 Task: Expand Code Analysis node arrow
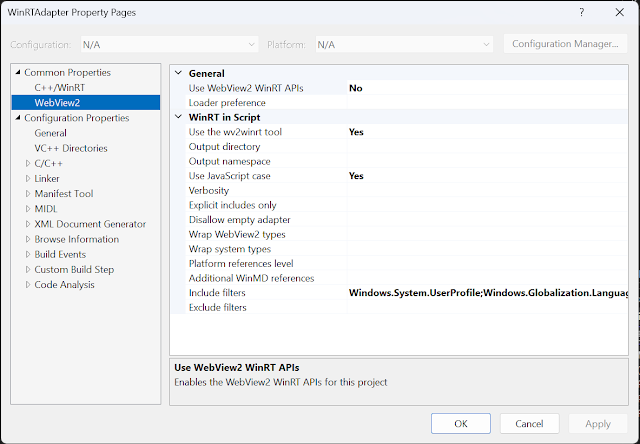28,284
